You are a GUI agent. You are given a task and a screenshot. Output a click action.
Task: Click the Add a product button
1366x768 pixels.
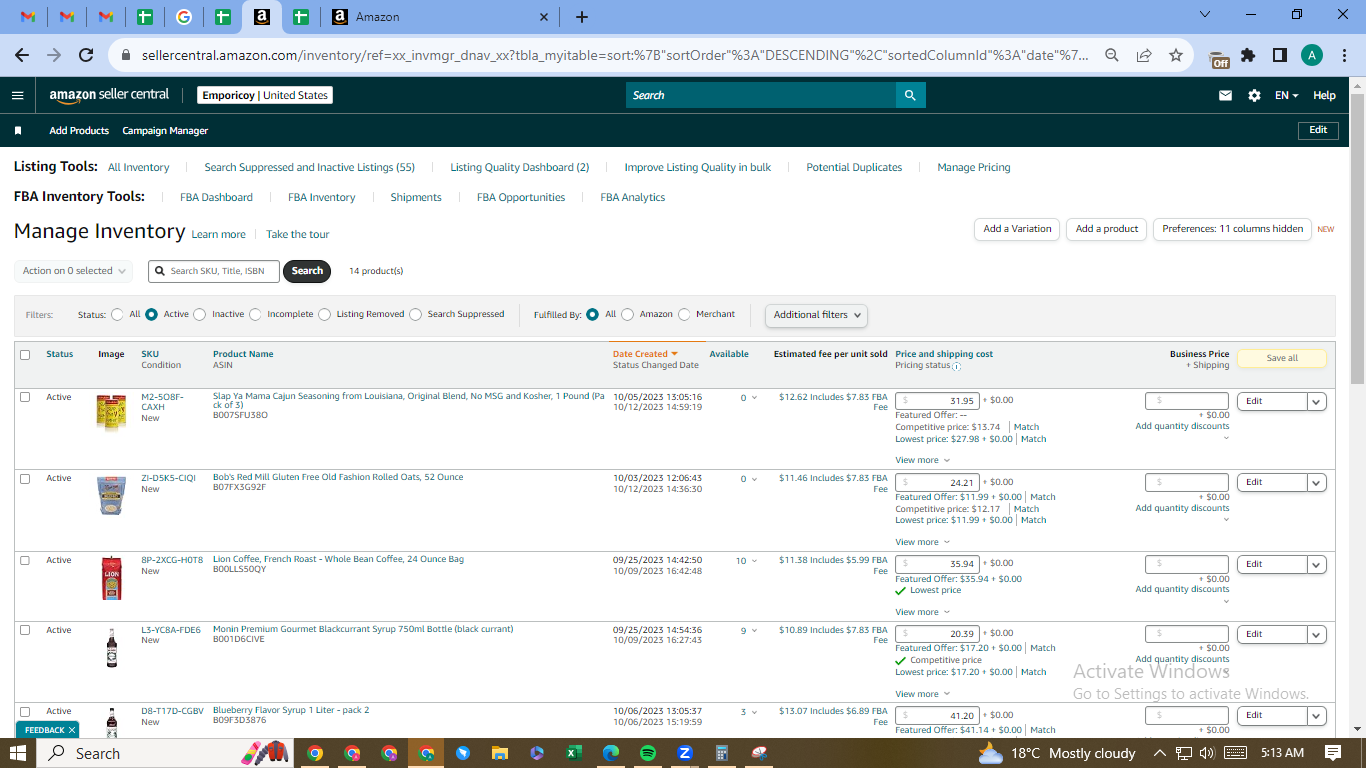(1107, 229)
